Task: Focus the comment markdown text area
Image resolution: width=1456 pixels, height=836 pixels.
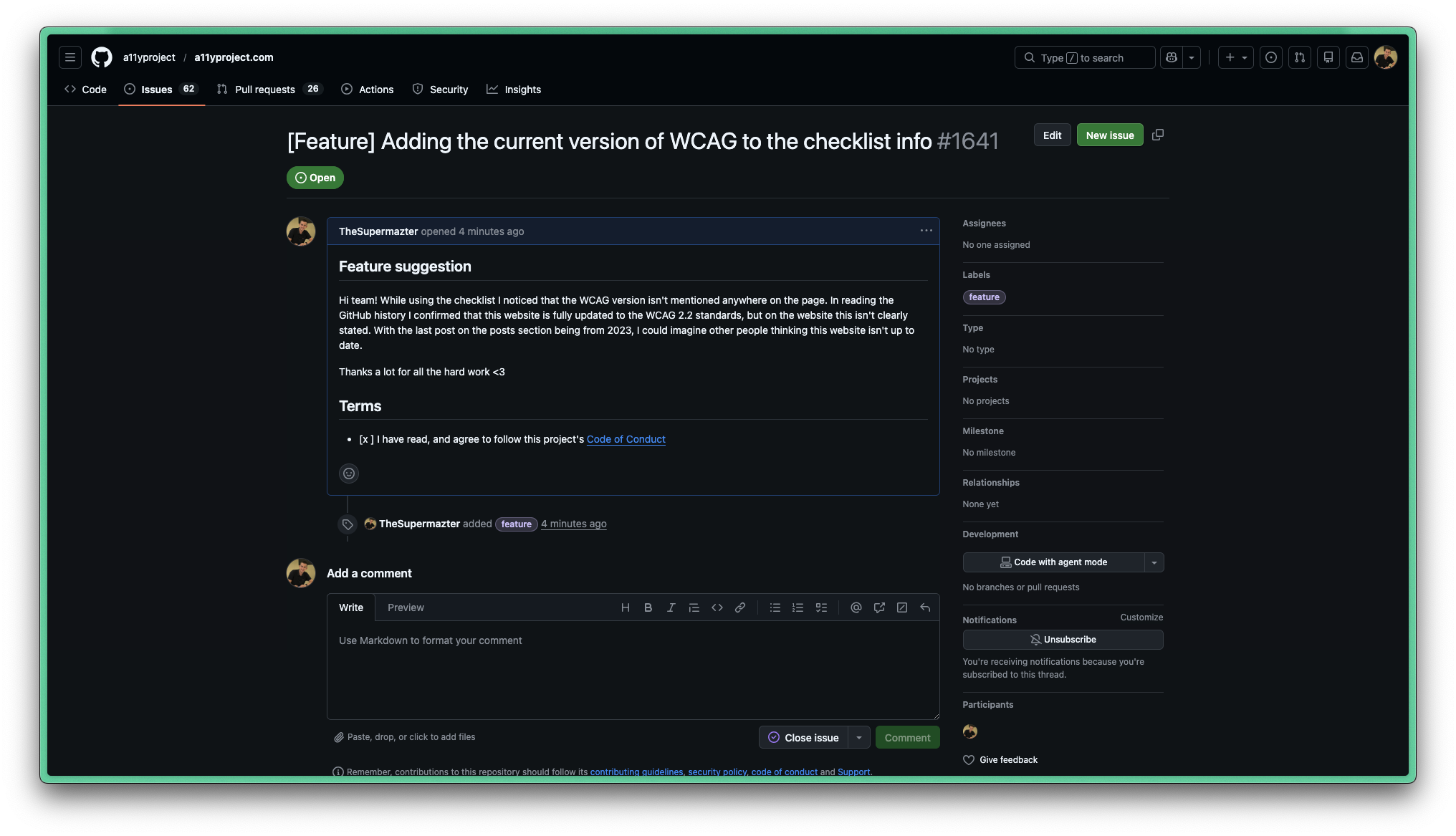Action: pyautogui.click(x=633, y=670)
